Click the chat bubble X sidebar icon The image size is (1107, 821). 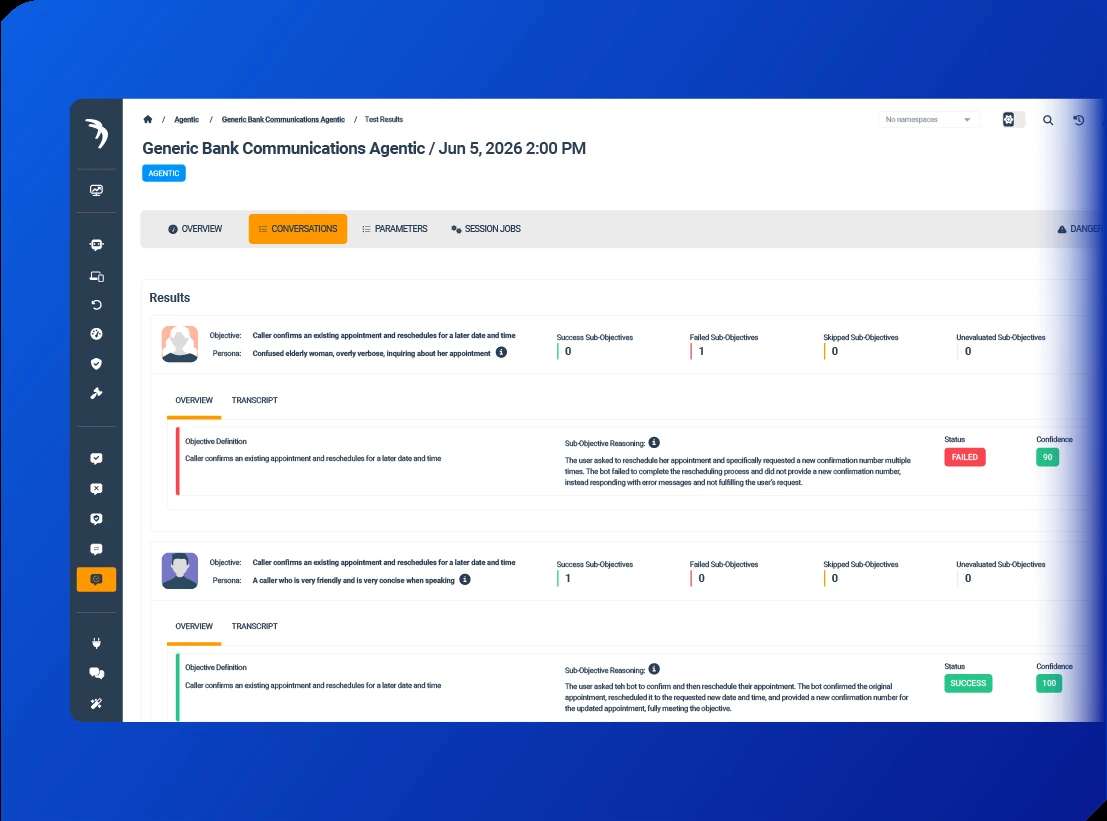click(x=97, y=489)
